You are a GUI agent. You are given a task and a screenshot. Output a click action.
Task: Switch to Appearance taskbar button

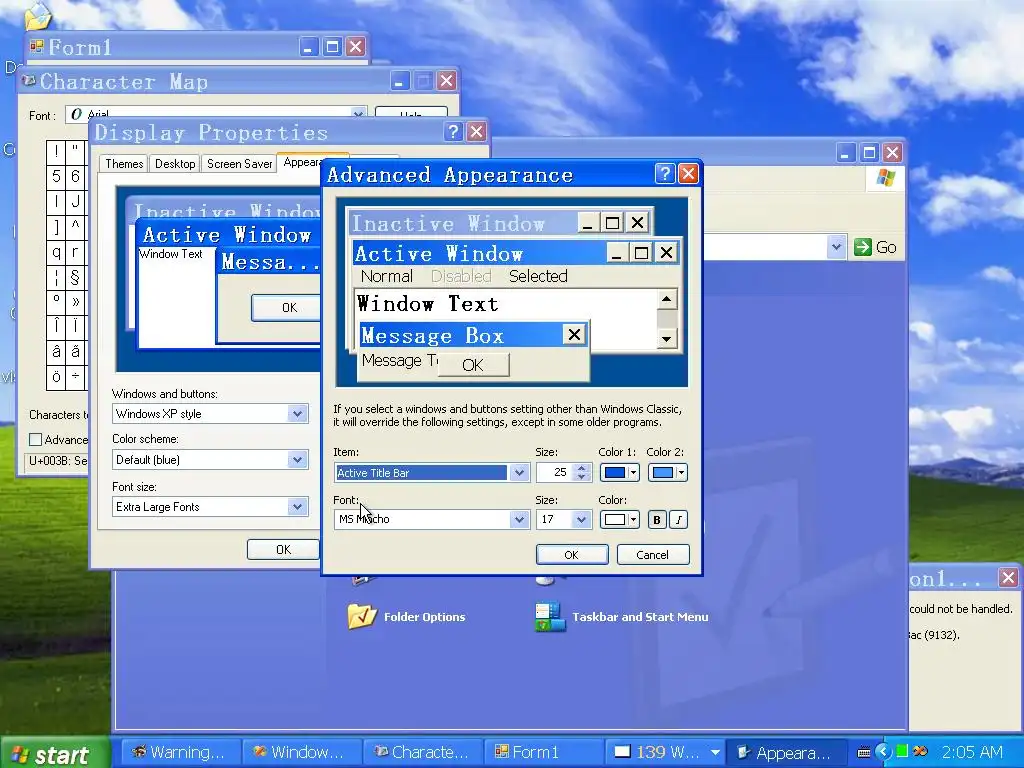click(786, 752)
